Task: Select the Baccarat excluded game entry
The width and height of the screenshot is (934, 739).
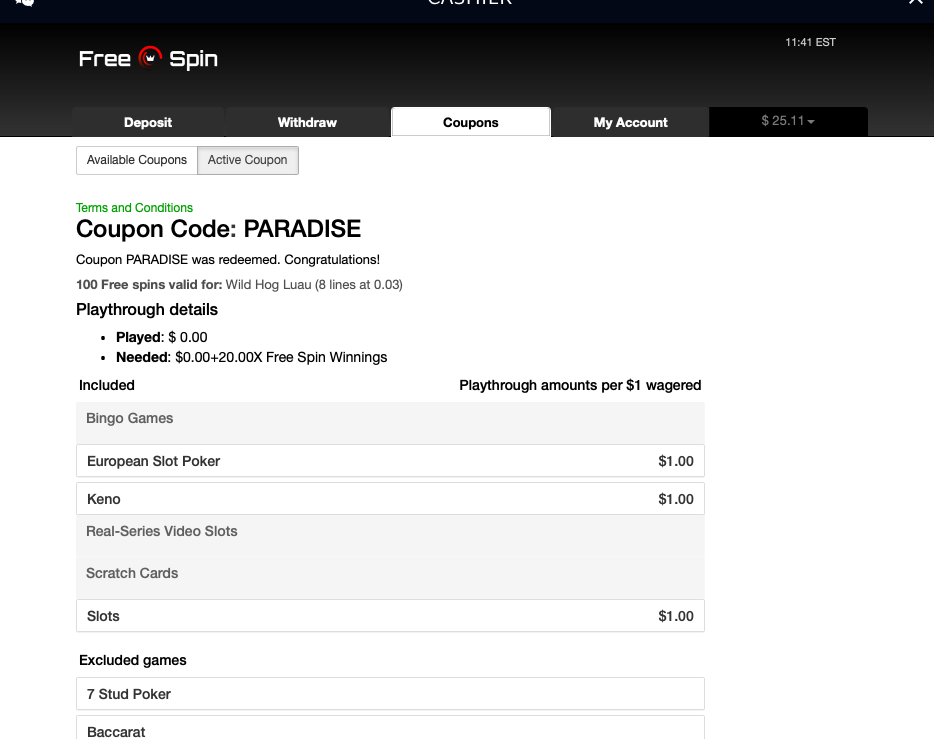Action: click(x=390, y=730)
